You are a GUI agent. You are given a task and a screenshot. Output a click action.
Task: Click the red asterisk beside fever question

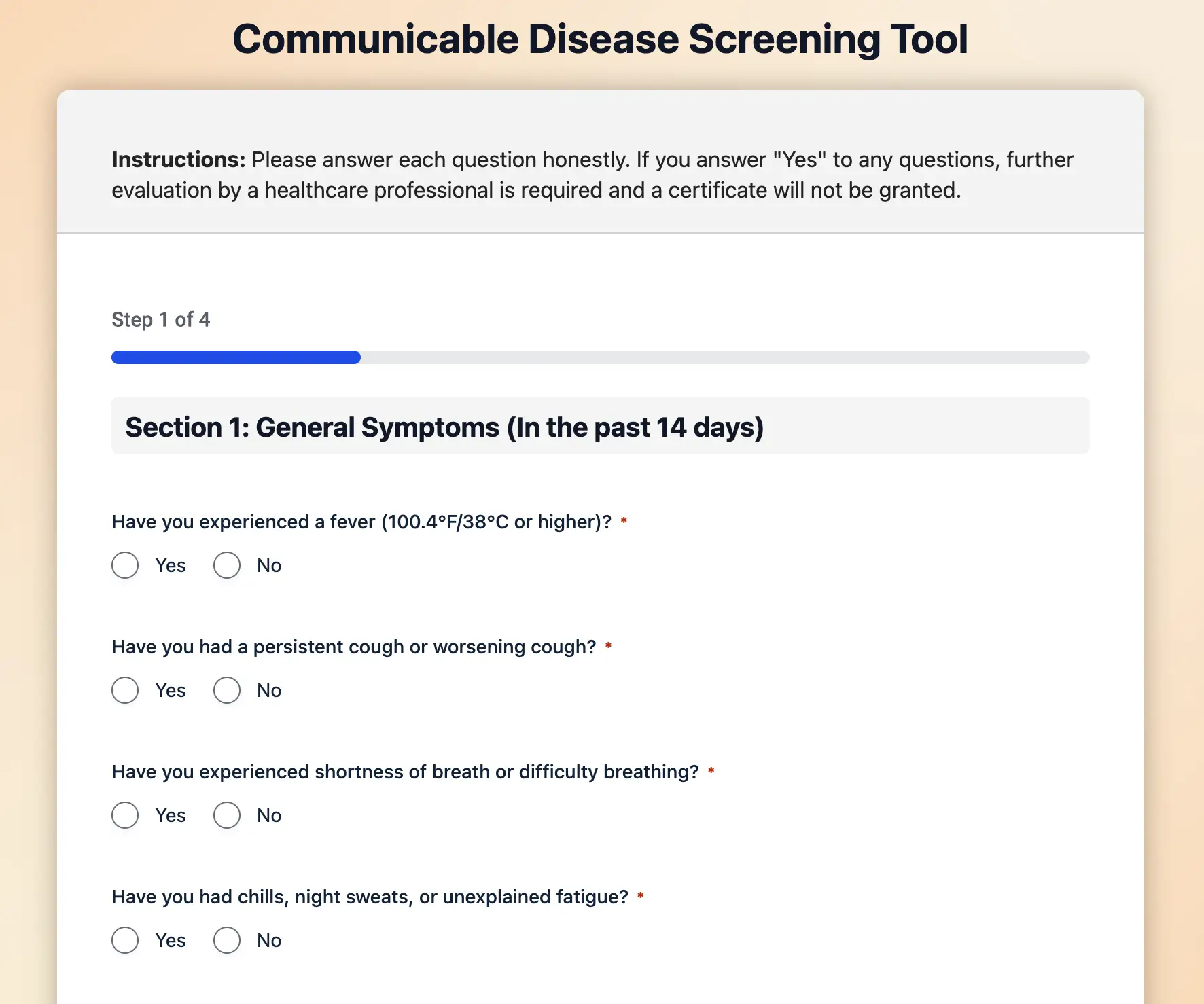pyautogui.click(x=624, y=521)
